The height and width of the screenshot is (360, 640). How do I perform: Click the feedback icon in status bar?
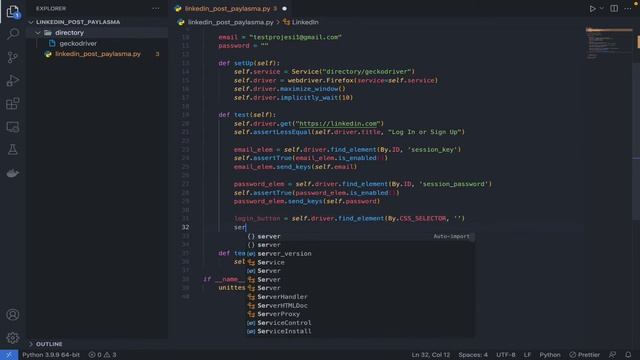click(x=612, y=355)
